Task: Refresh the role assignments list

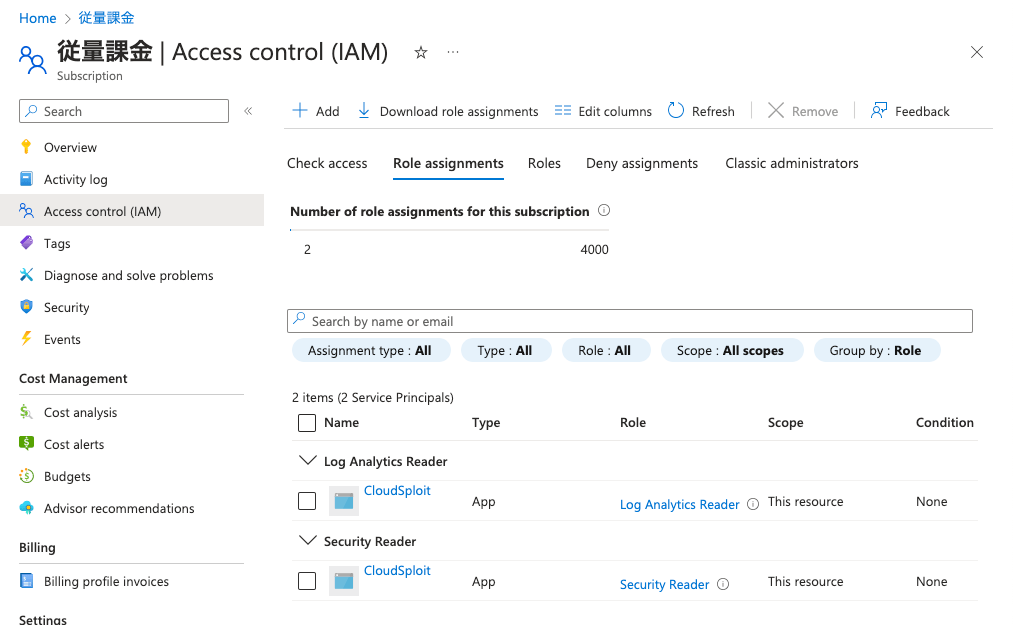Action: 701,111
